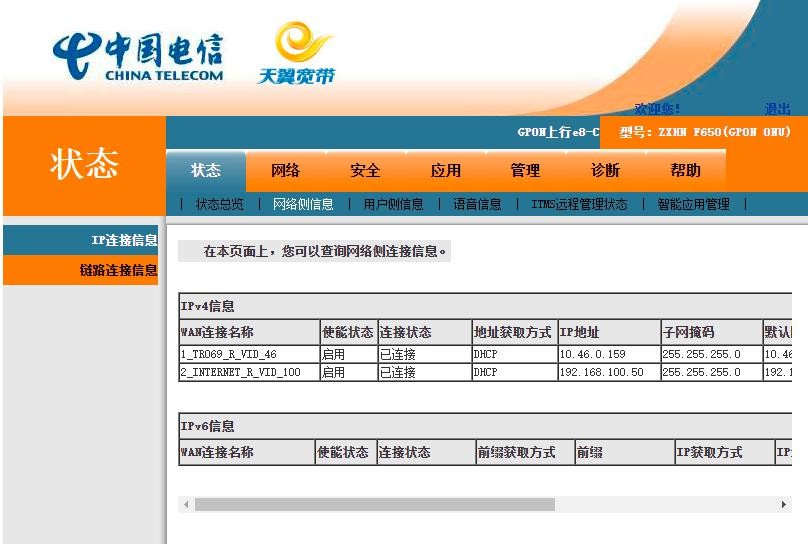Click the horizontal scrollbar left arrow

point(186,505)
